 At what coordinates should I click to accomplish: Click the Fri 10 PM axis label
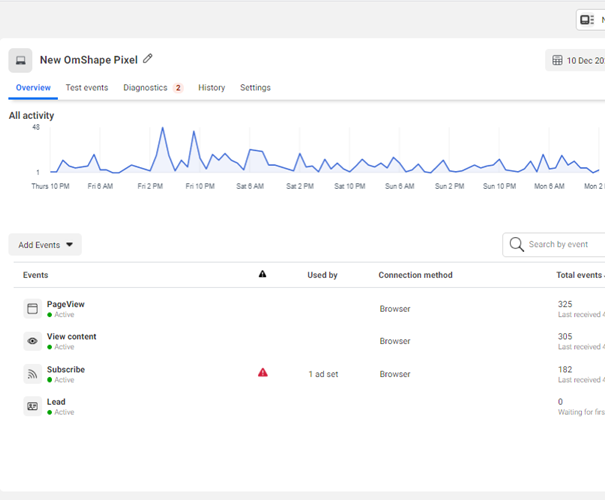pyautogui.click(x=200, y=186)
